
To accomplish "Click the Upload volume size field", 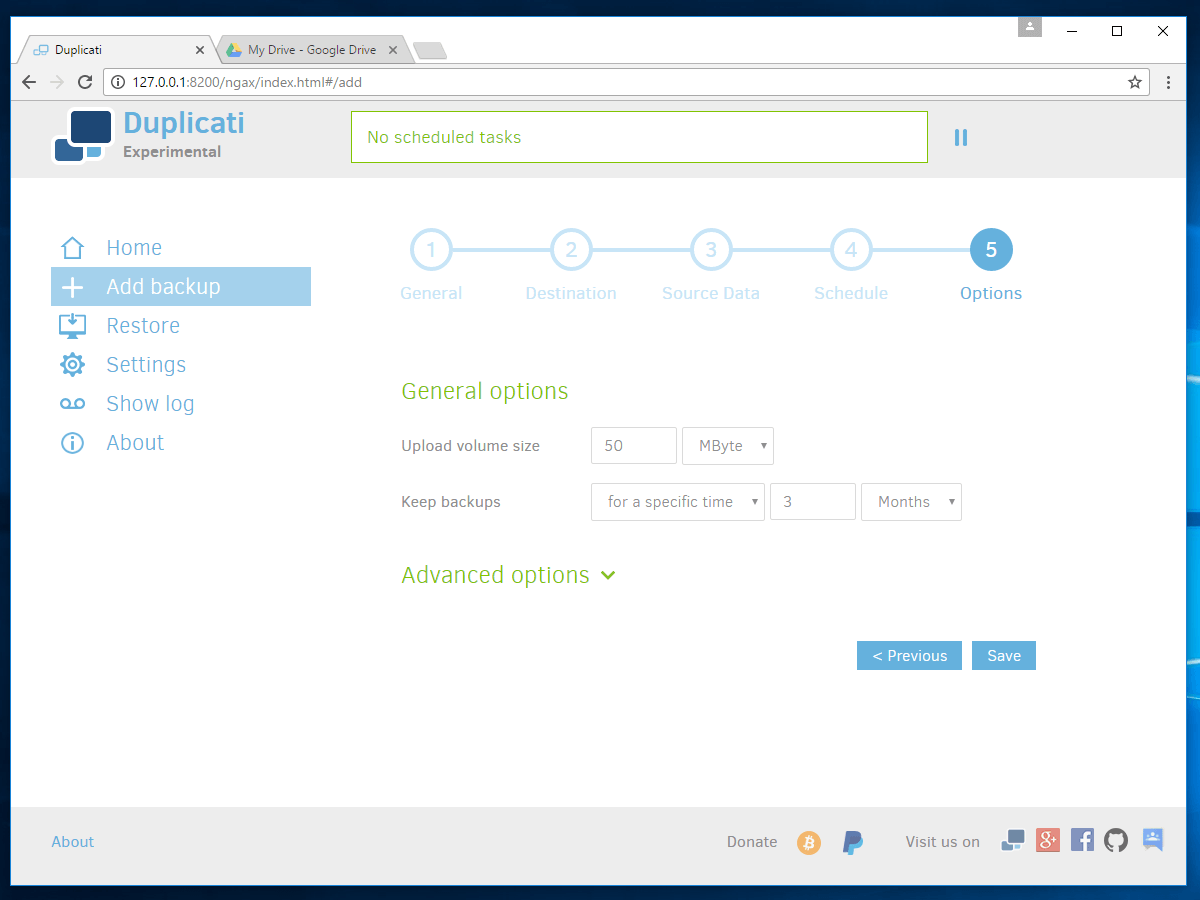I will coord(633,446).
